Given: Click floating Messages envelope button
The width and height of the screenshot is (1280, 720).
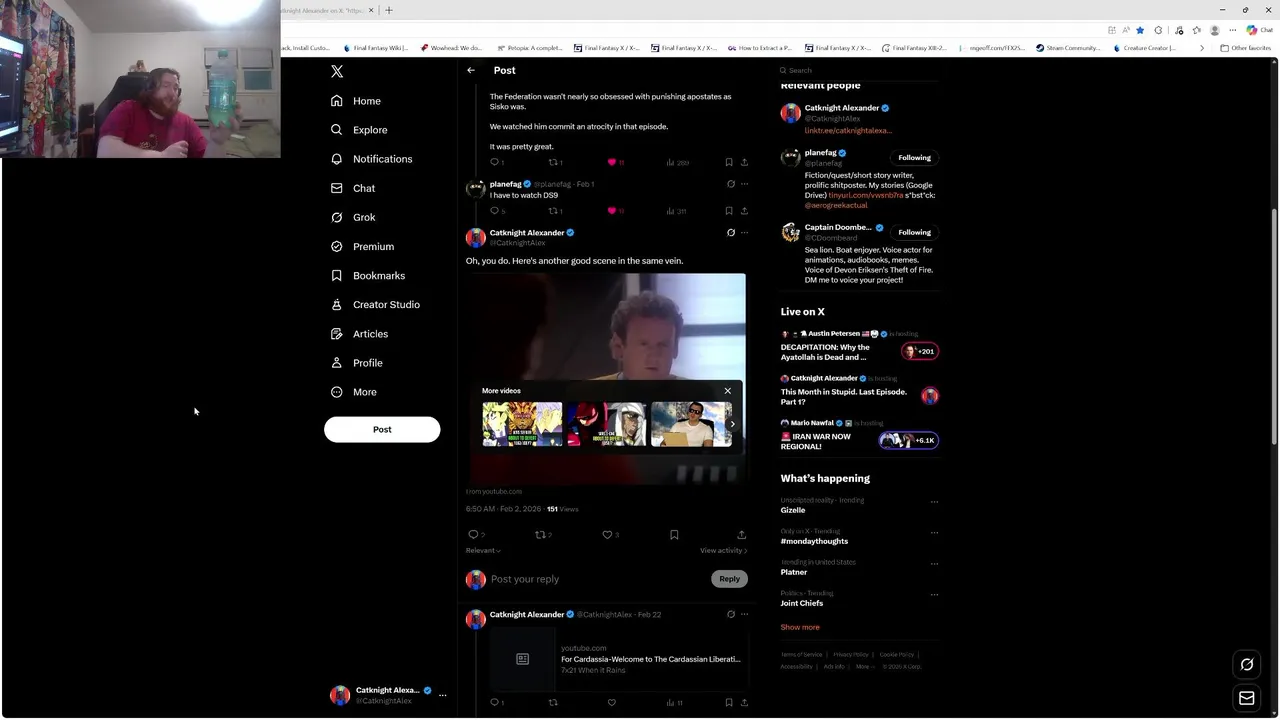Looking at the screenshot, I should tap(1247, 698).
